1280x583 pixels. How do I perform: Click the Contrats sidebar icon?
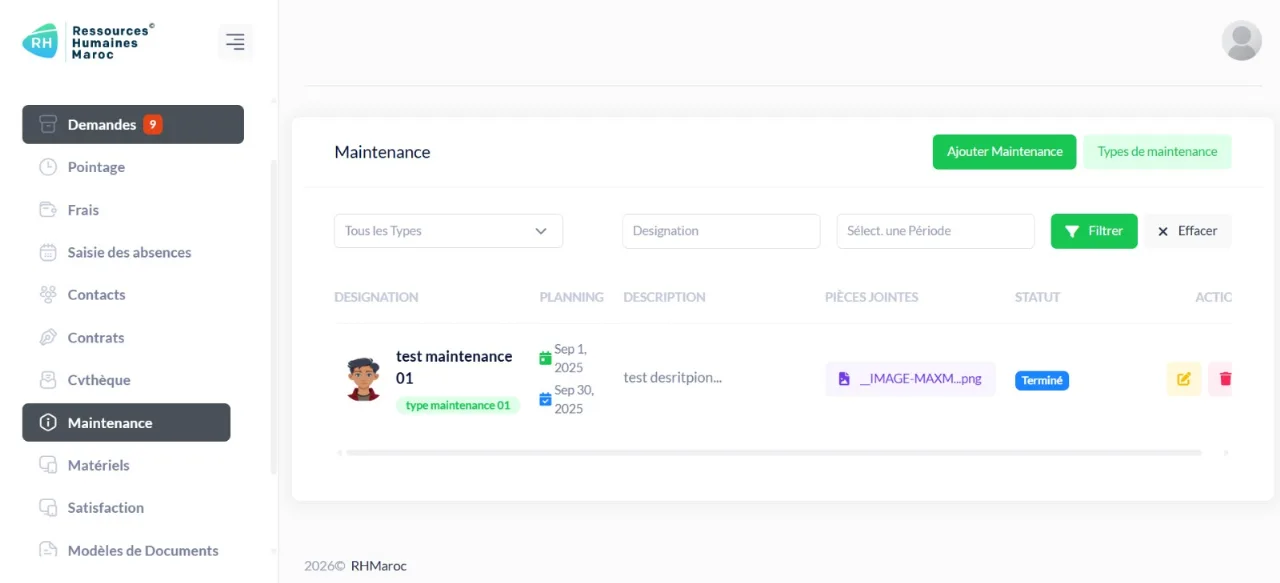(x=48, y=337)
